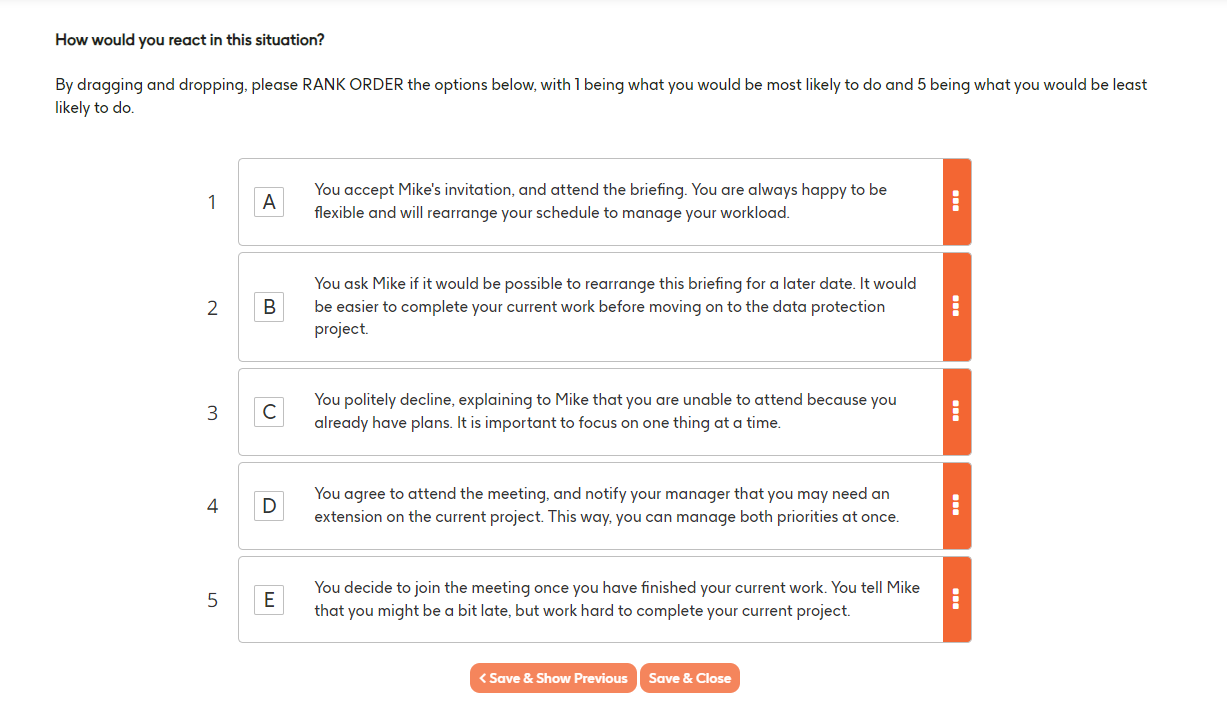Click rank number 3 beside option C

tap(212, 412)
